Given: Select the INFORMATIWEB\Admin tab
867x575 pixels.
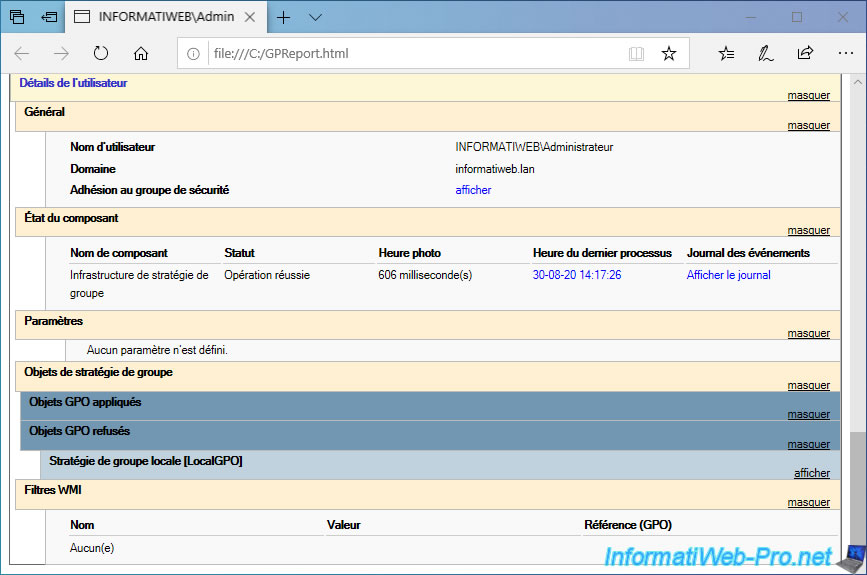Looking at the screenshot, I should coord(160,17).
